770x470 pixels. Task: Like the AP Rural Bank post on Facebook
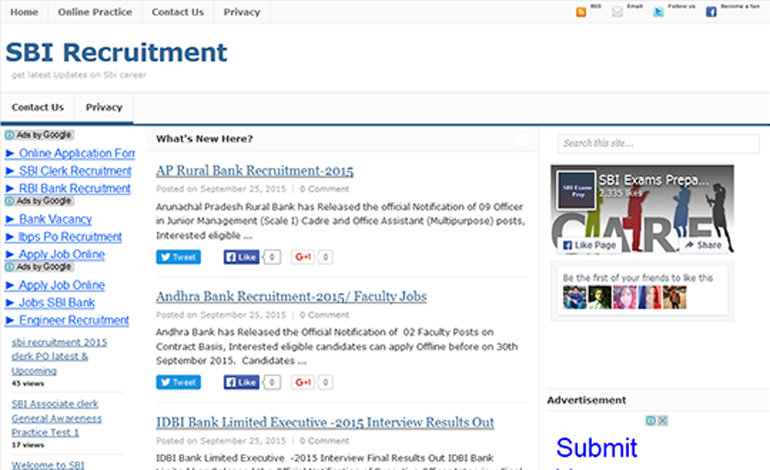pos(241,257)
